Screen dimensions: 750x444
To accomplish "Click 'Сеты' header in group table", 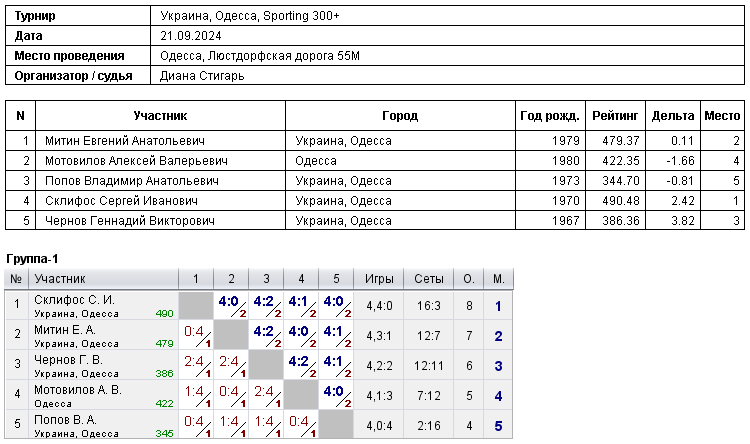I will point(429,279).
